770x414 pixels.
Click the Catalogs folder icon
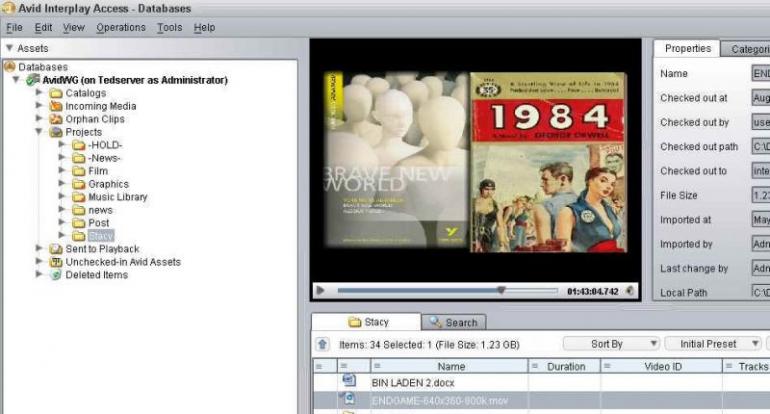point(56,93)
